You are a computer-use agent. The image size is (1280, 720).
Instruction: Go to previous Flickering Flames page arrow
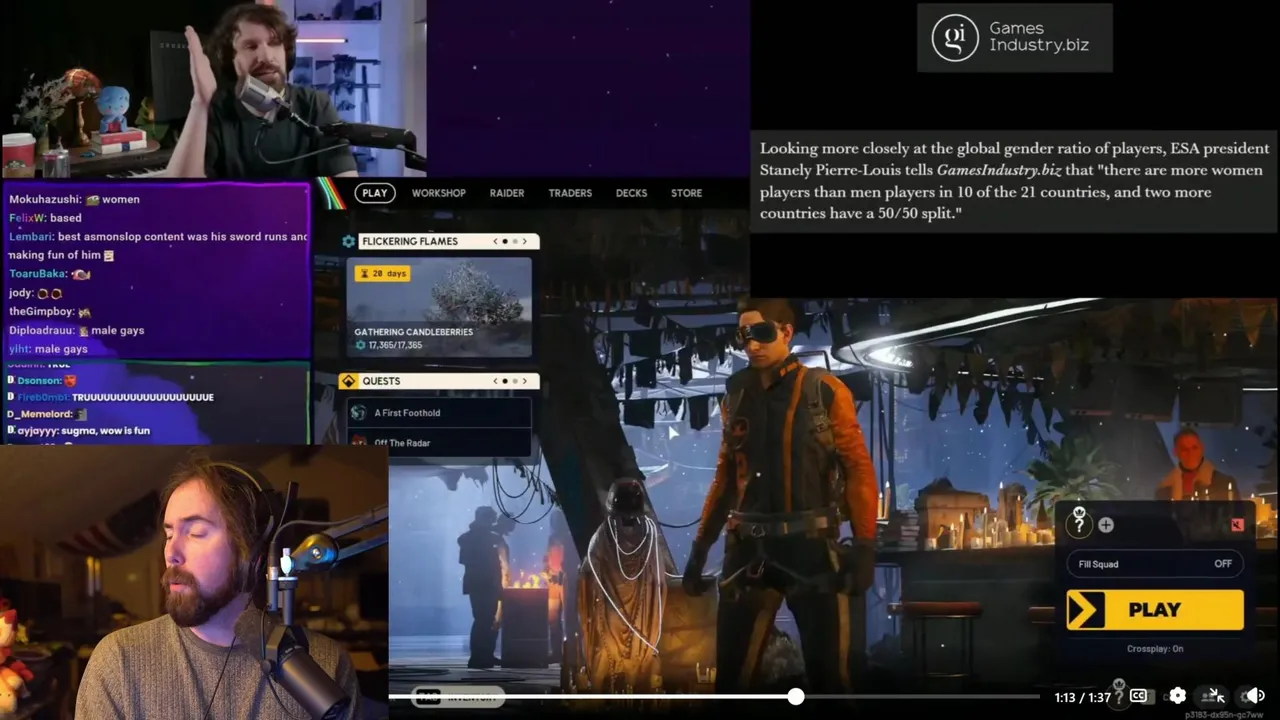tap(495, 241)
